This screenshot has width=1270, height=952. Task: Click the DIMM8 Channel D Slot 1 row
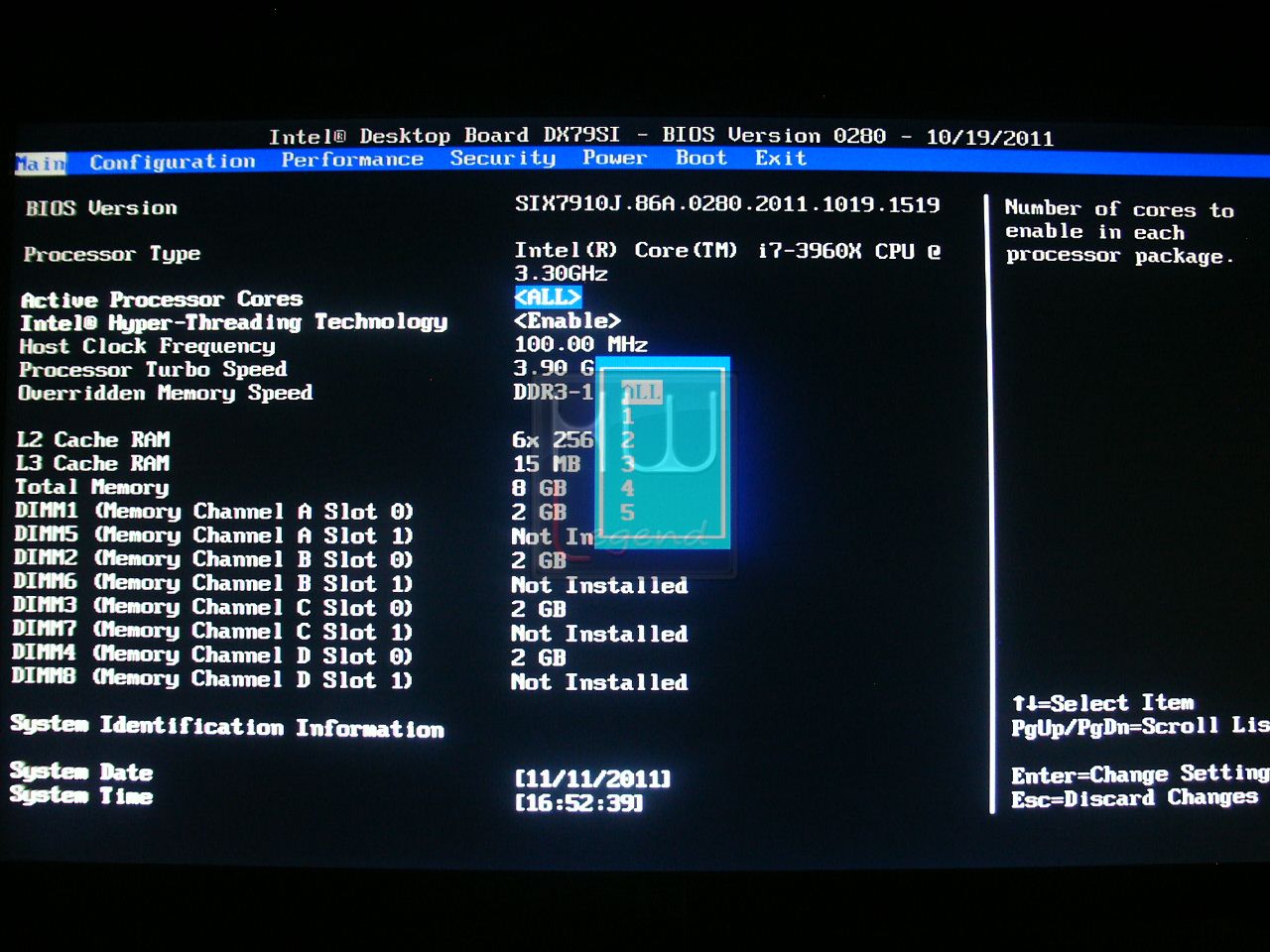point(211,679)
